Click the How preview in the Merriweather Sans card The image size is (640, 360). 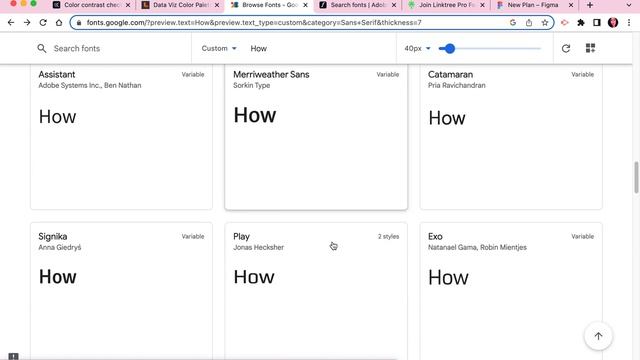pyautogui.click(x=255, y=116)
